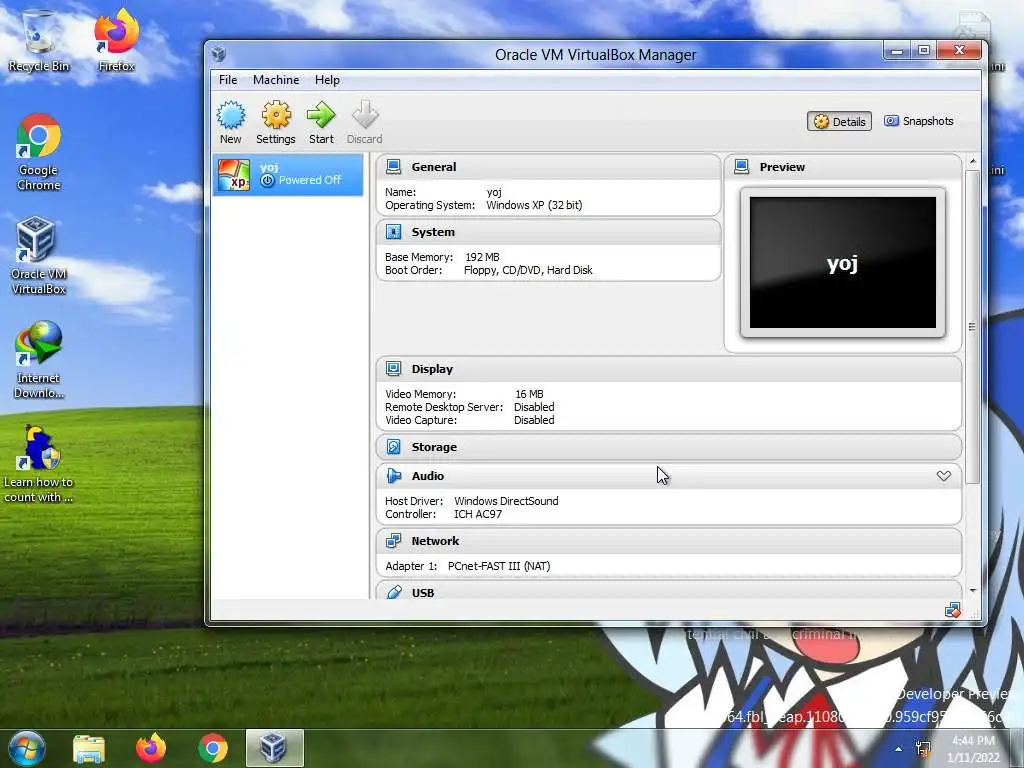Click the details pane scrollbar down arrow
This screenshot has height=768, width=1024.
pos(972,590)
